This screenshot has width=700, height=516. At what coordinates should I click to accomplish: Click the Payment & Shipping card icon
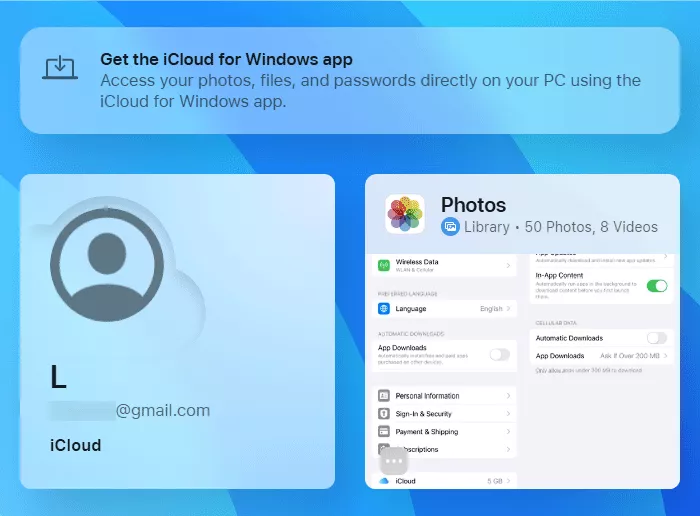click(383, 431)
